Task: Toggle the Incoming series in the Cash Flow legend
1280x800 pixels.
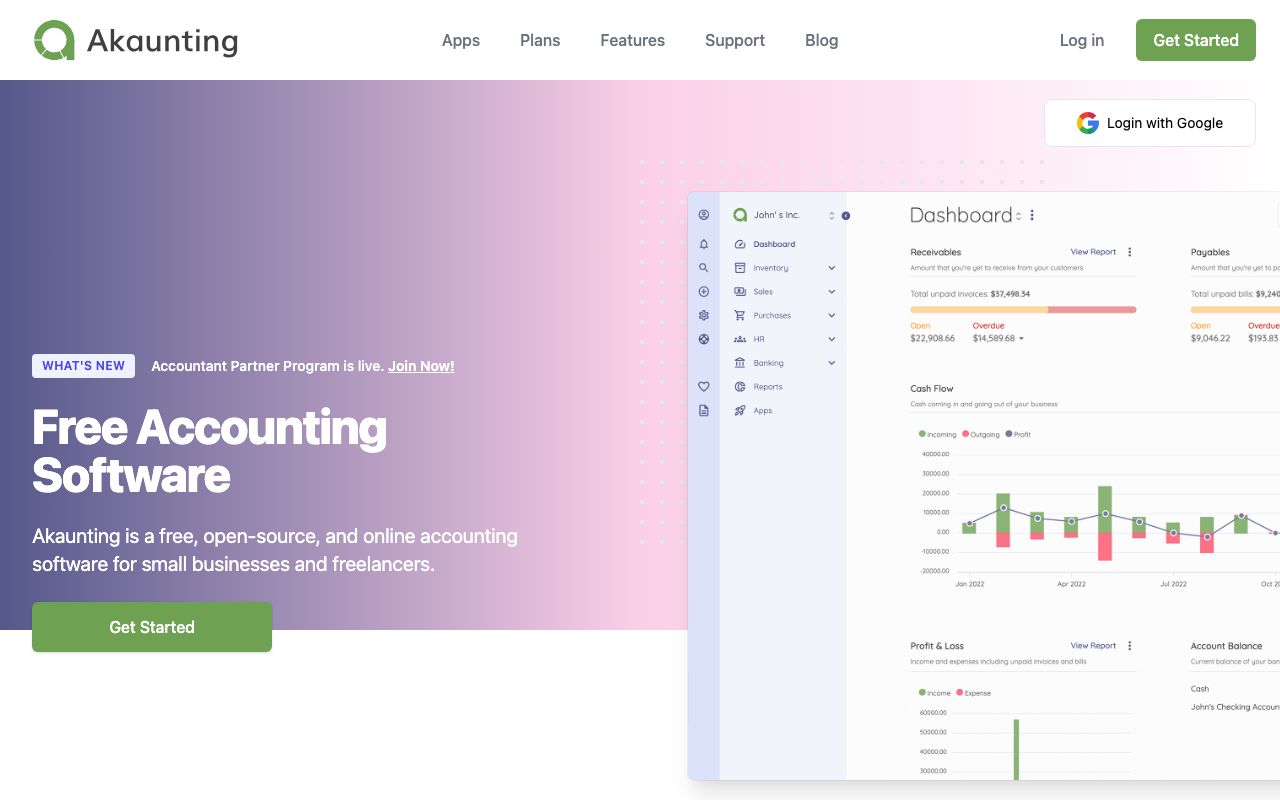Action: tap(938, 434)
